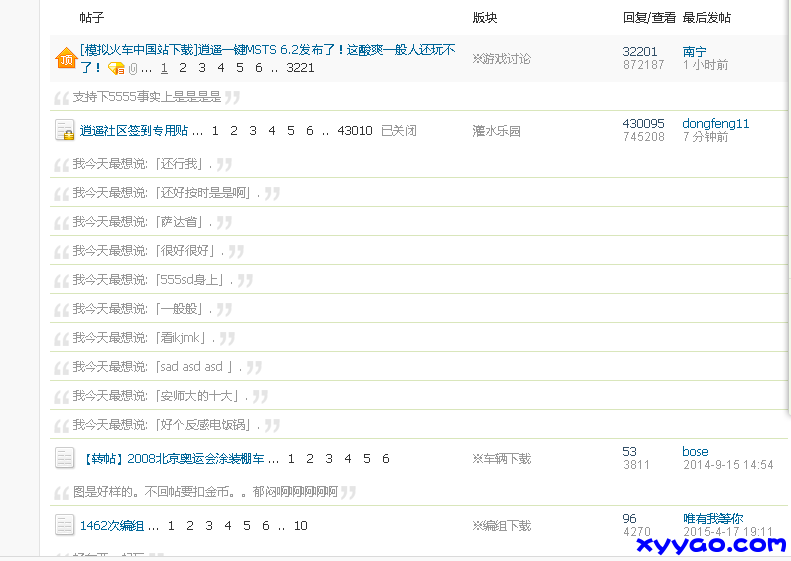This screenshot has width=791, height=561.
Task: Click the quote 我今天最想说:「安师大的十大」
Action: pyautogui.click(x=160, y=396)
